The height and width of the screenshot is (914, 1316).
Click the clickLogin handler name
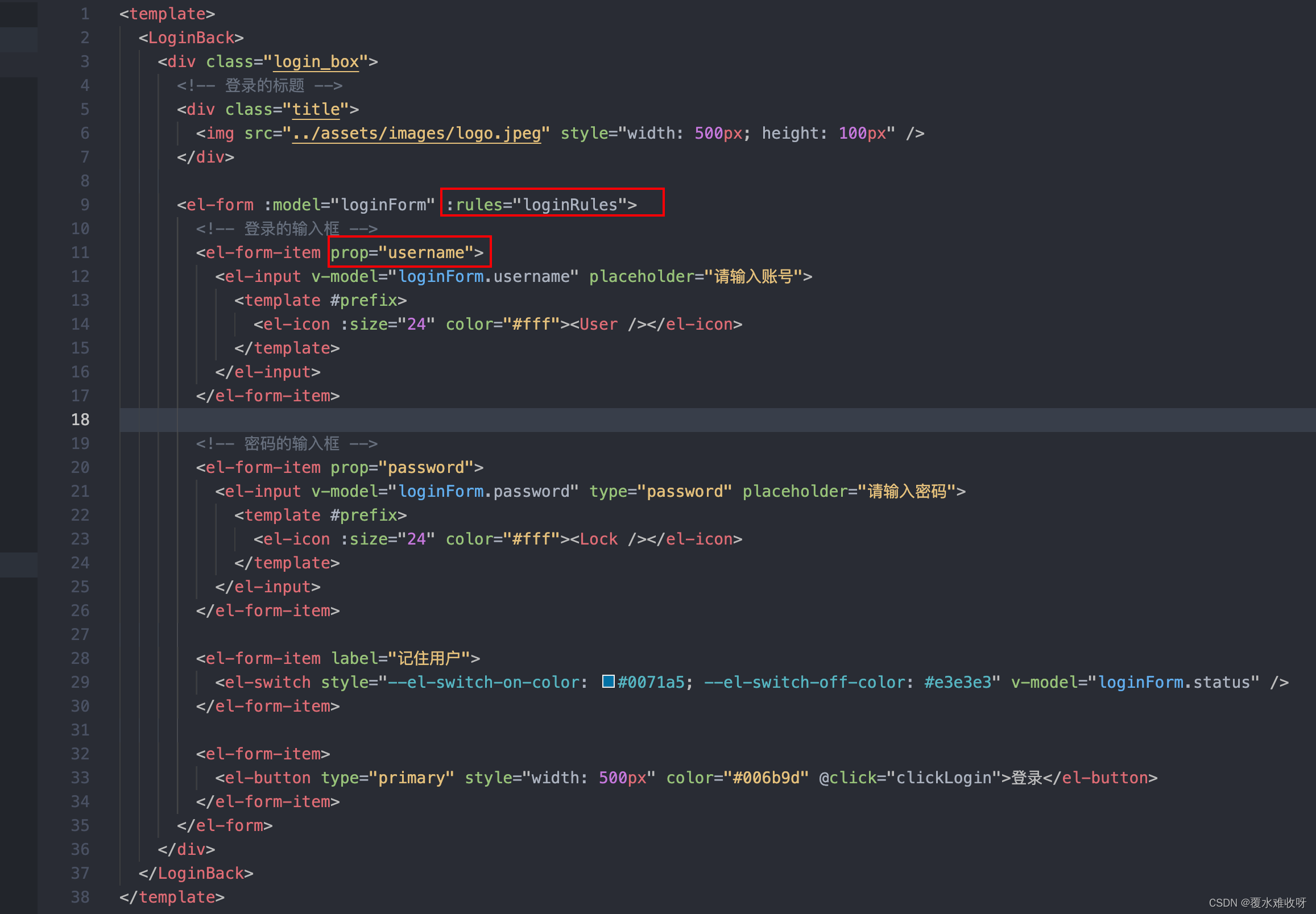click(x=943, y=778)
